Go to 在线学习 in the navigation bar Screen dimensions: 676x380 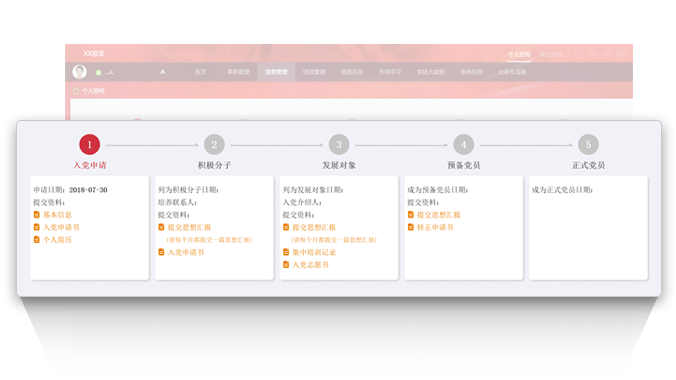(x=390, y=72)
